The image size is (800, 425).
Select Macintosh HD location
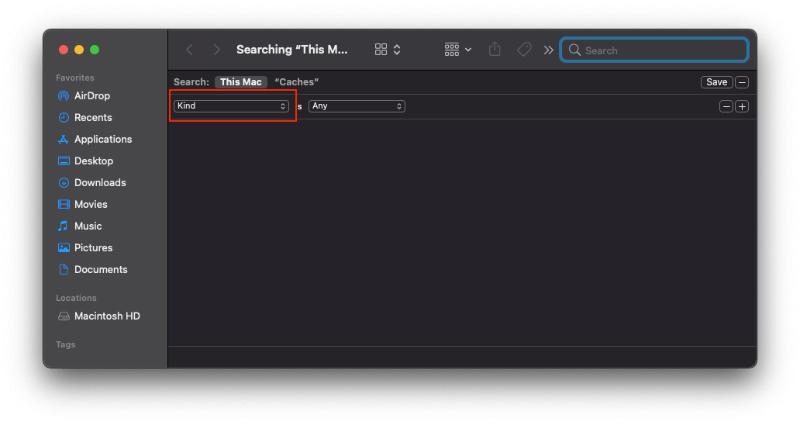pos(98,316)
